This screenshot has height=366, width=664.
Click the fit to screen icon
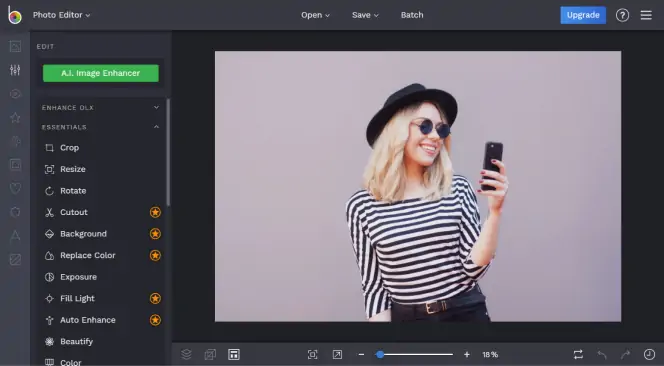pos(313,355)
